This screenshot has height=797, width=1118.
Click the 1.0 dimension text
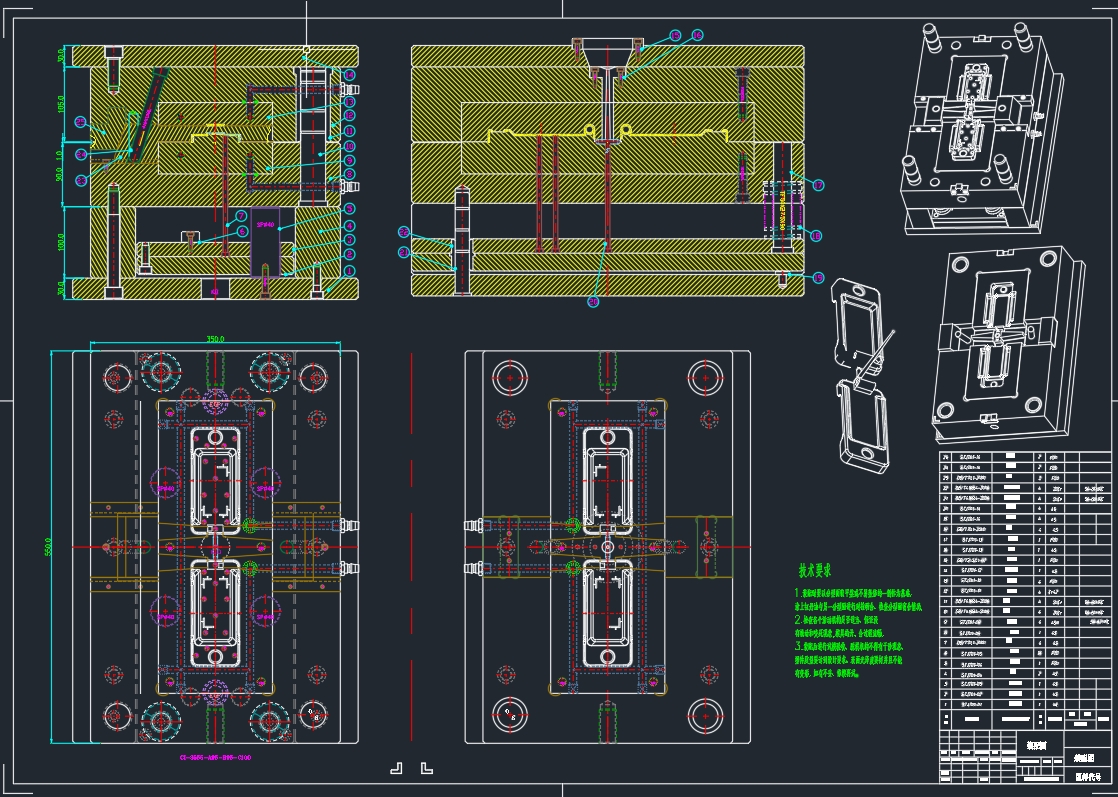click(x=59, y=155)
